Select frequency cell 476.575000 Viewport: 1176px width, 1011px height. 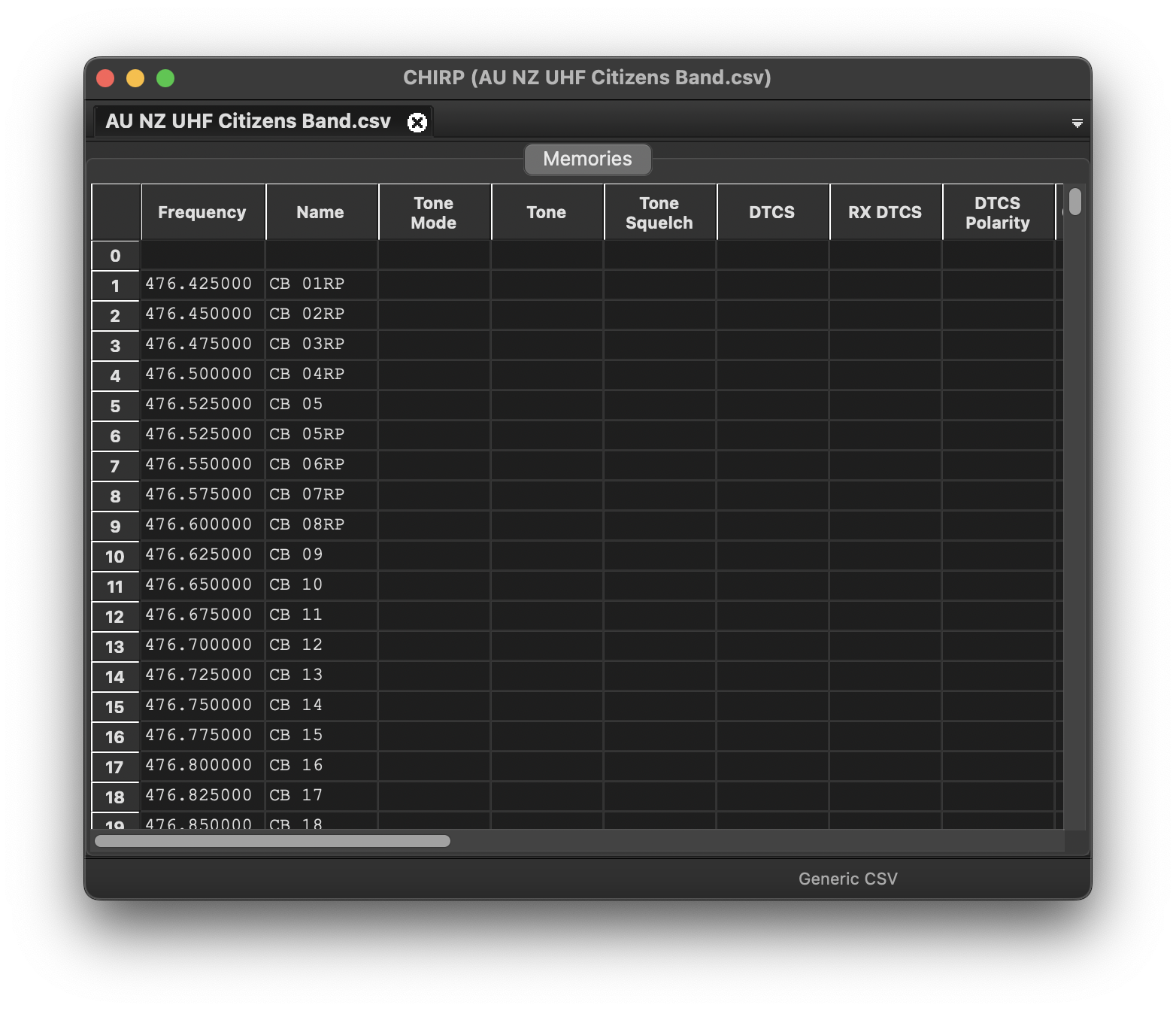coord(203,495)
